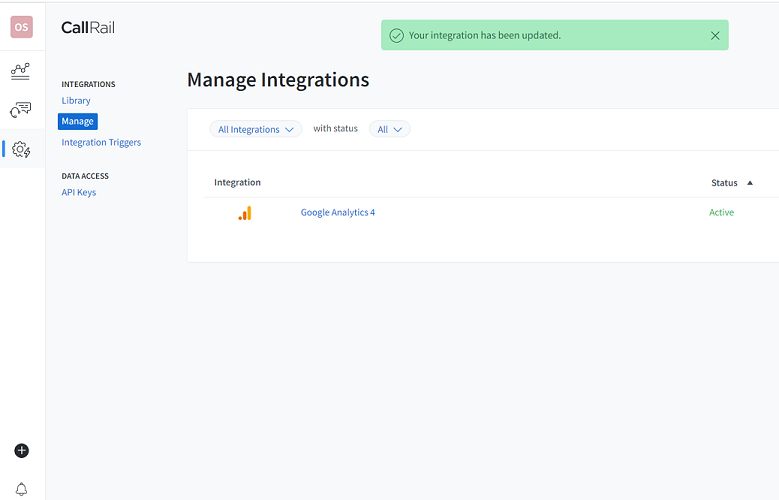Click the Status column header text

(x=724, y=183)
